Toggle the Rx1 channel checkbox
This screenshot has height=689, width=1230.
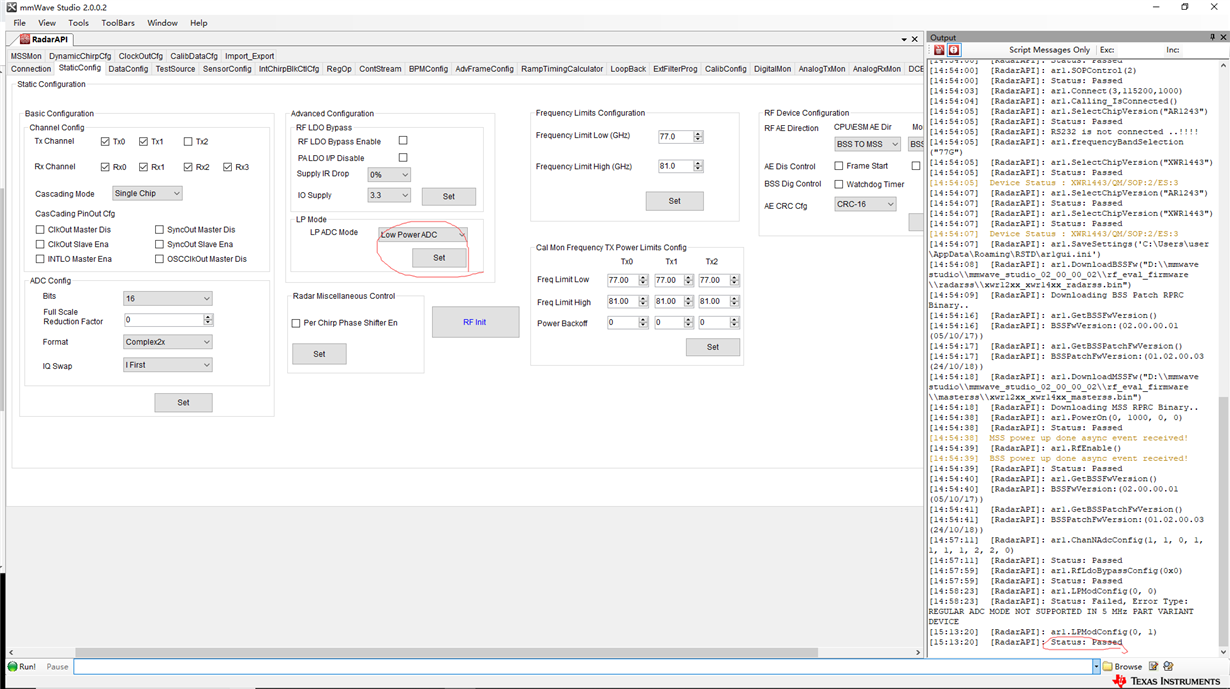(x=144, y=167)
